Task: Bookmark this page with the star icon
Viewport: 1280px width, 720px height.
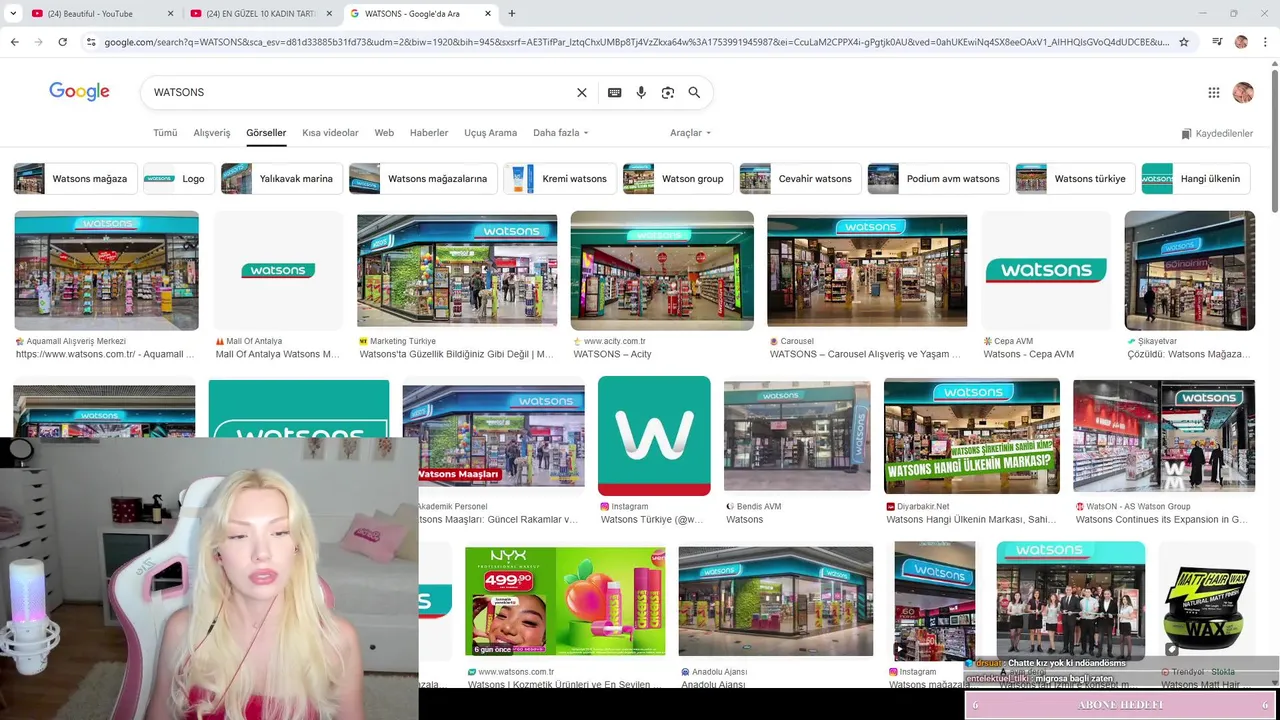Action: coord(1184,42)
